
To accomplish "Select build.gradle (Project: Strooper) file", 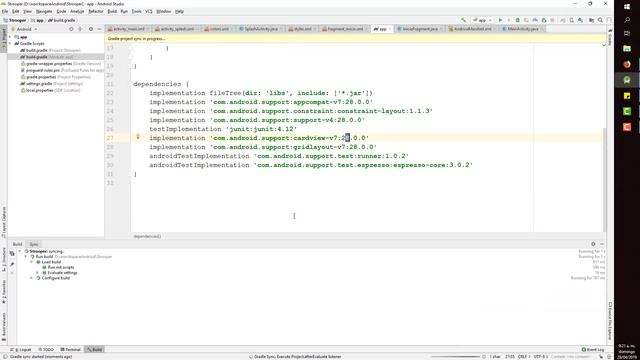I will point(50,50).
